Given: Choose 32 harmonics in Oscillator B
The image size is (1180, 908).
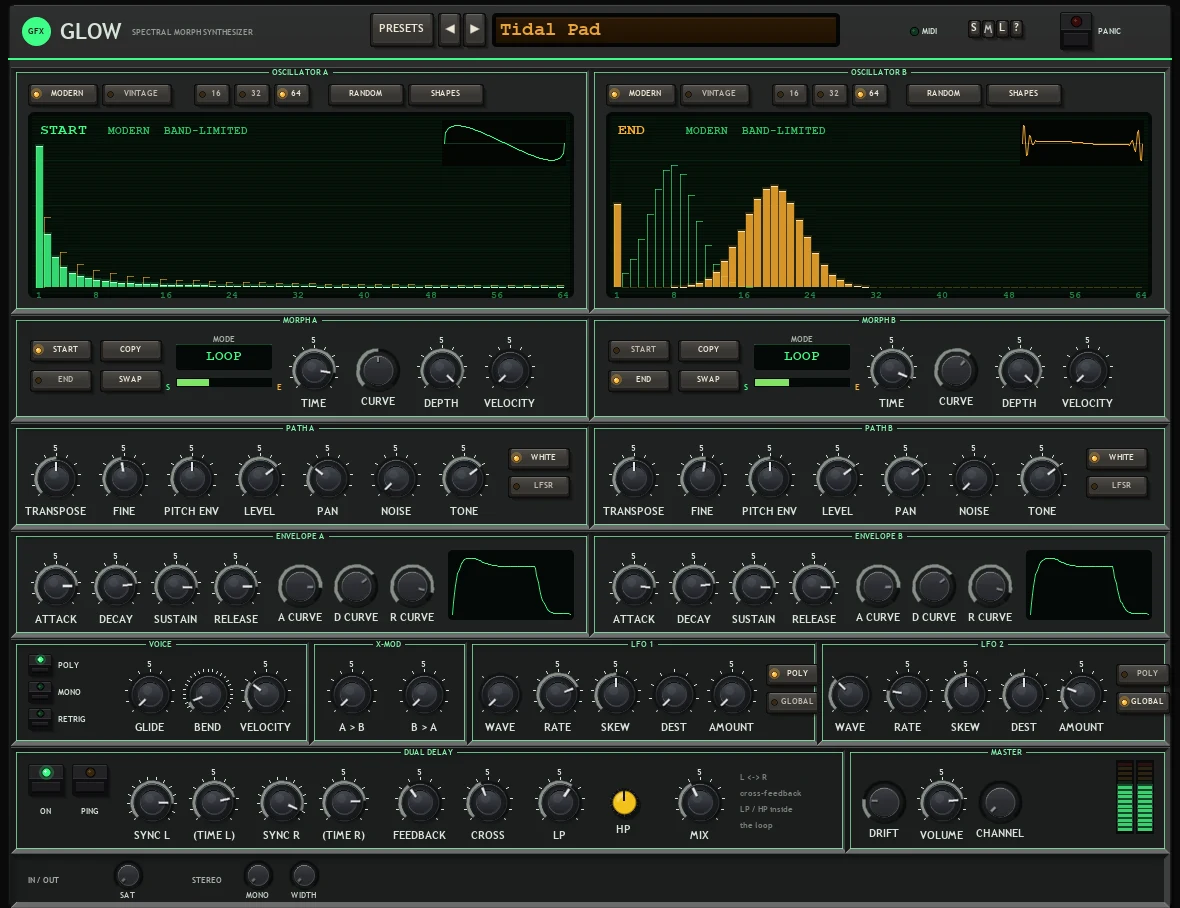Looking at the screenshot, I should 829,93.
